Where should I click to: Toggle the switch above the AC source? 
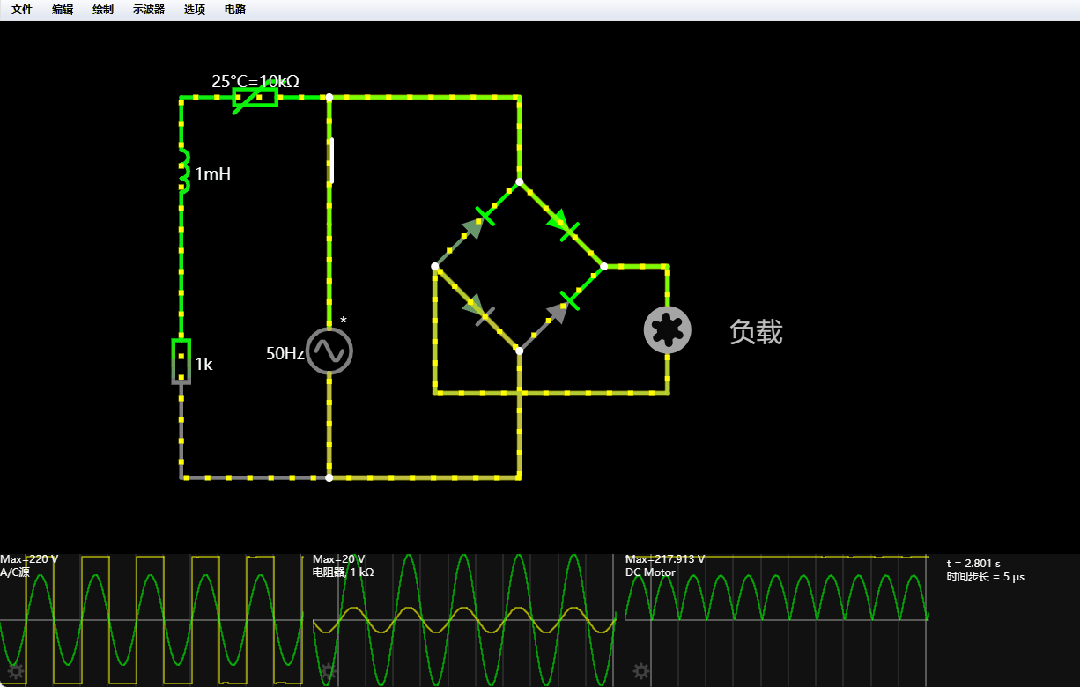coord(331,161)
